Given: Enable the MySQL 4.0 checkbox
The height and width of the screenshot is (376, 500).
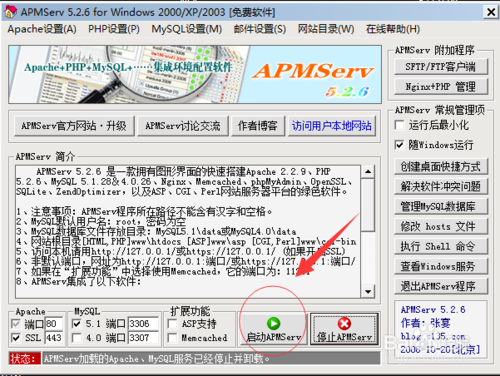Looking at the screenshot, I should 76,338.
